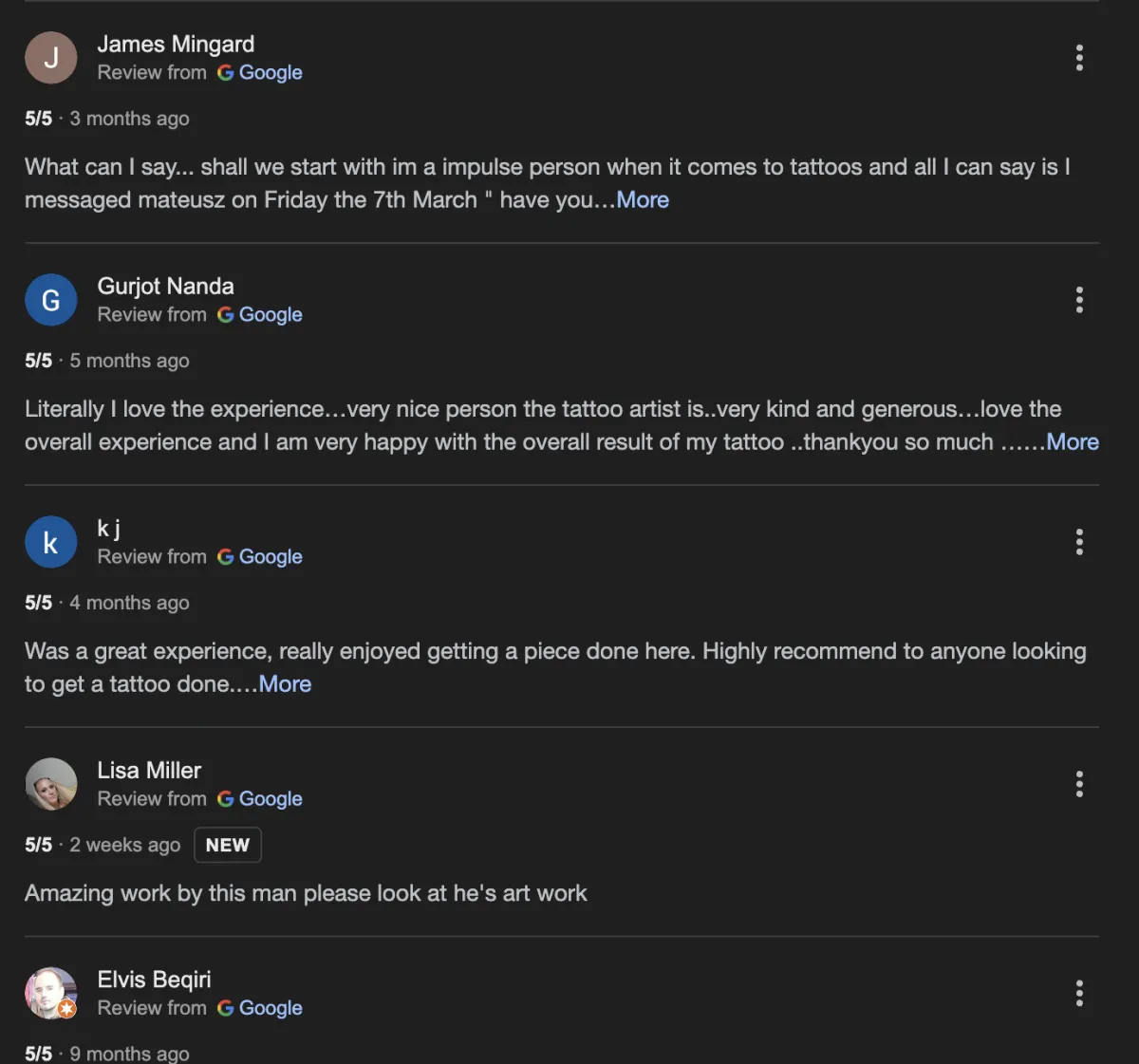
Task: Open three-dot menu on Lisa Miller's review
Action: 1079,784
